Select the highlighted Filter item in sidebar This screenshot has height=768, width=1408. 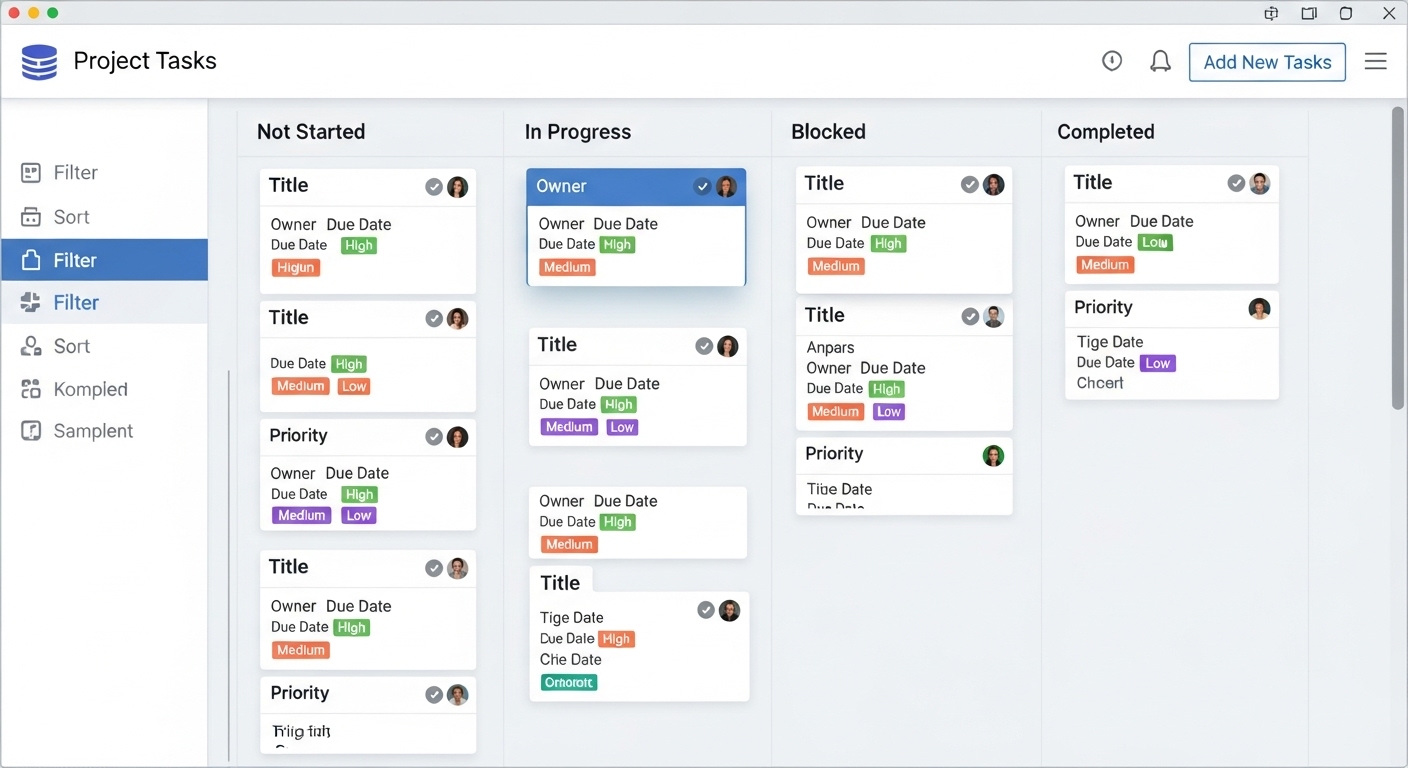104,260
